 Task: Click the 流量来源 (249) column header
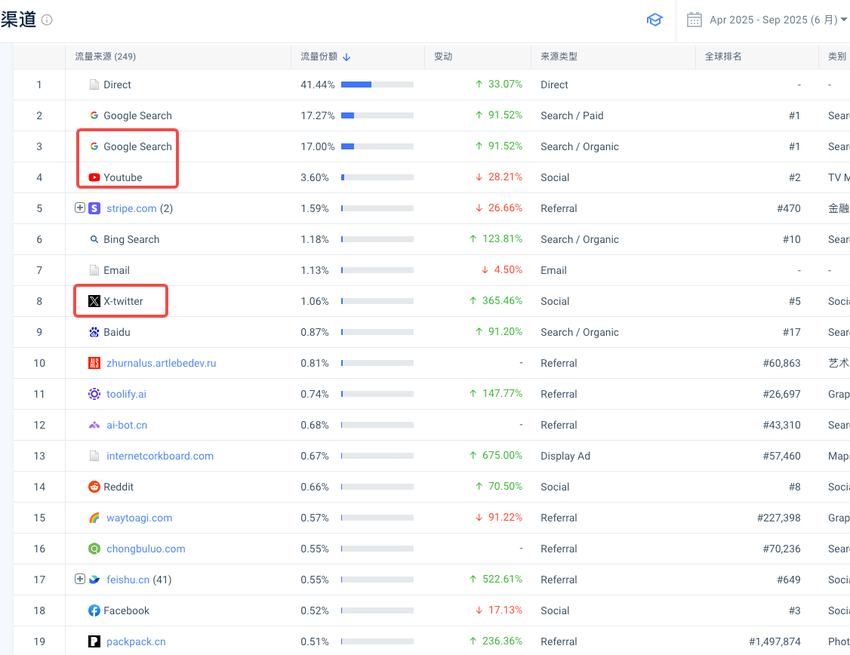click(x=105, y=56)
